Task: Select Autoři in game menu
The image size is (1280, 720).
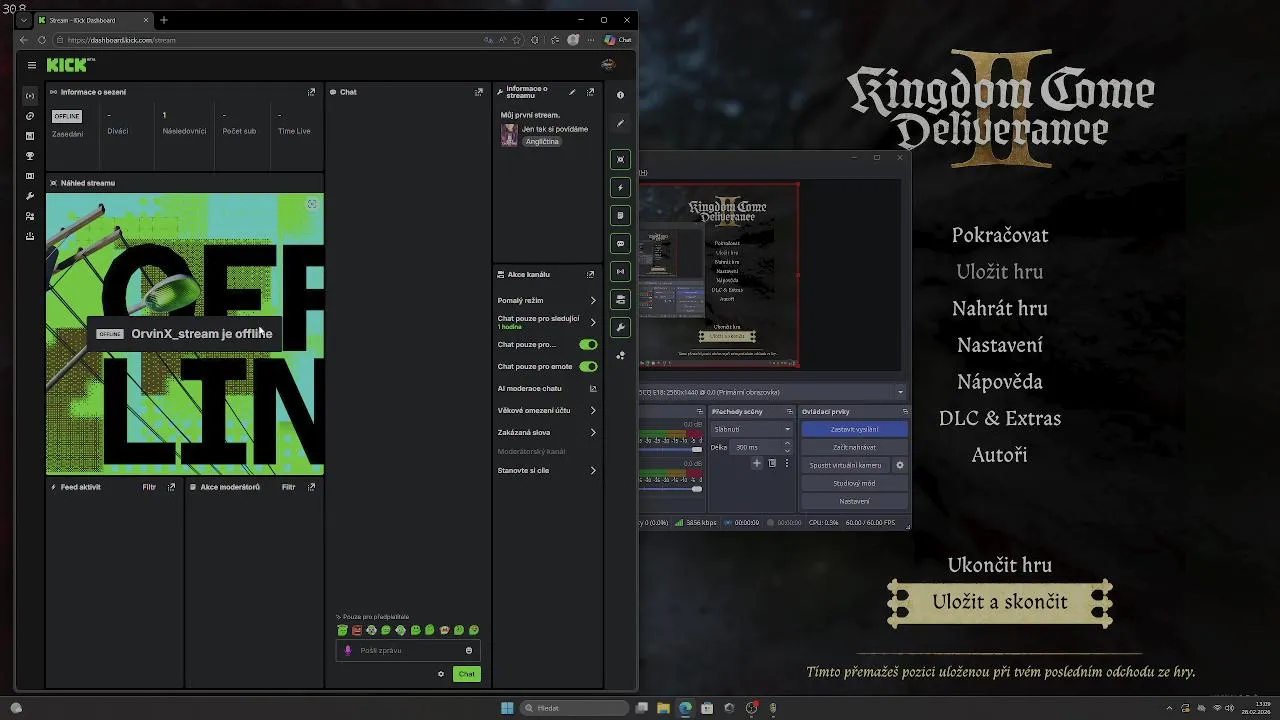Action: 1000,455
